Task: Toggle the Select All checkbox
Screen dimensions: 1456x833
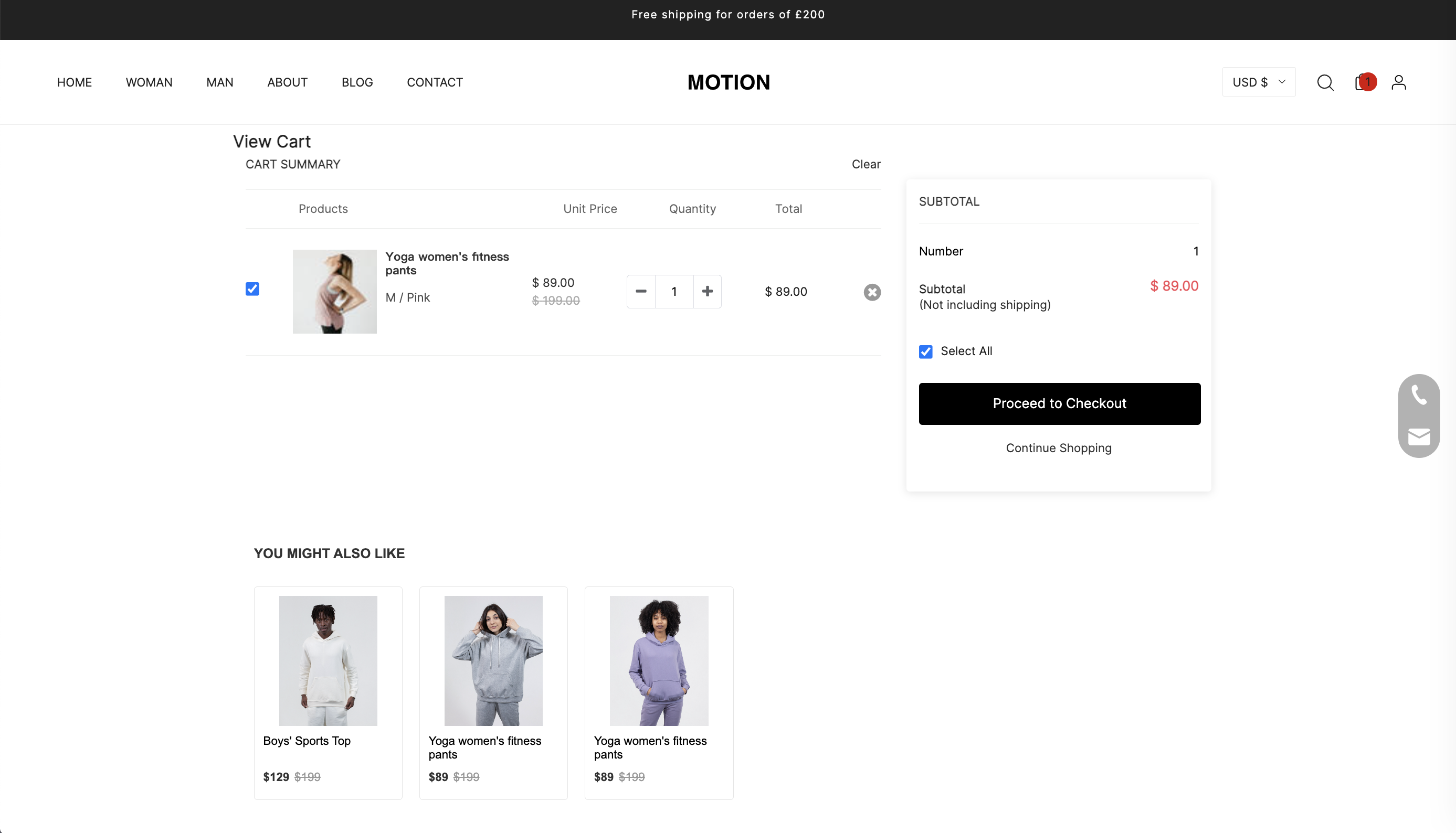Action: (925, 351)
